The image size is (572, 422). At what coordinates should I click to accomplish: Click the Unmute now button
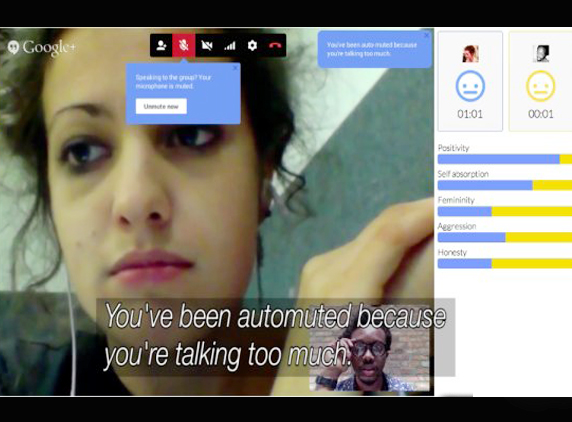click(161, 107)
